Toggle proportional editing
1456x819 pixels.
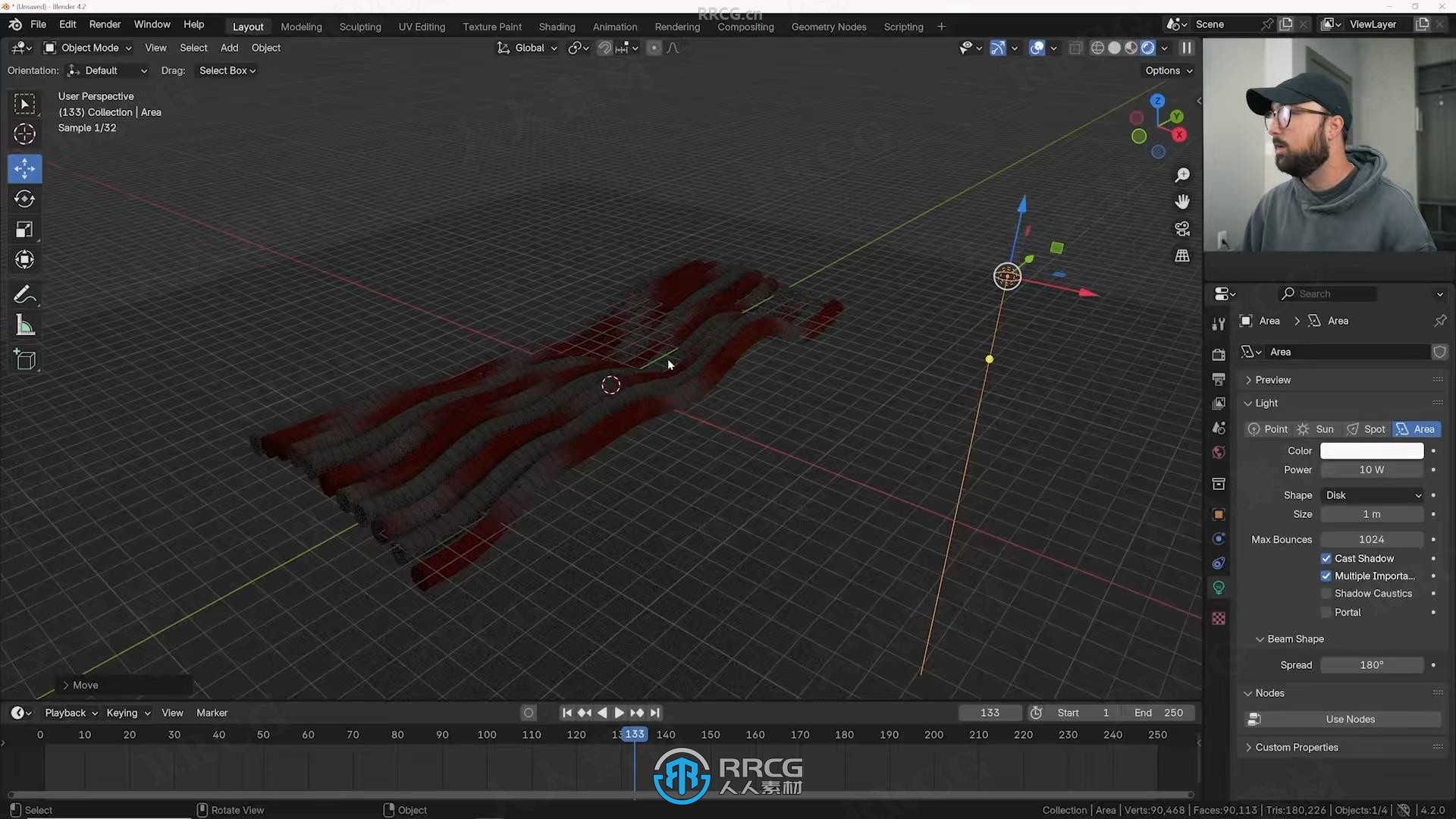click(654, 48)
